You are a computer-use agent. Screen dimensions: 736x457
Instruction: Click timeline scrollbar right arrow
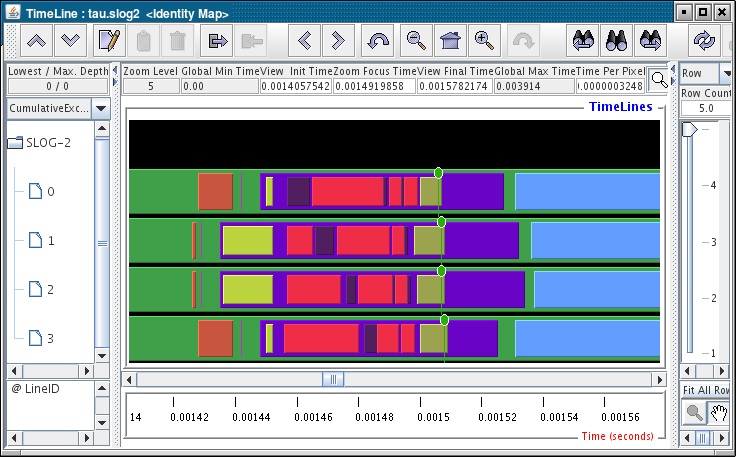(659, 379)
